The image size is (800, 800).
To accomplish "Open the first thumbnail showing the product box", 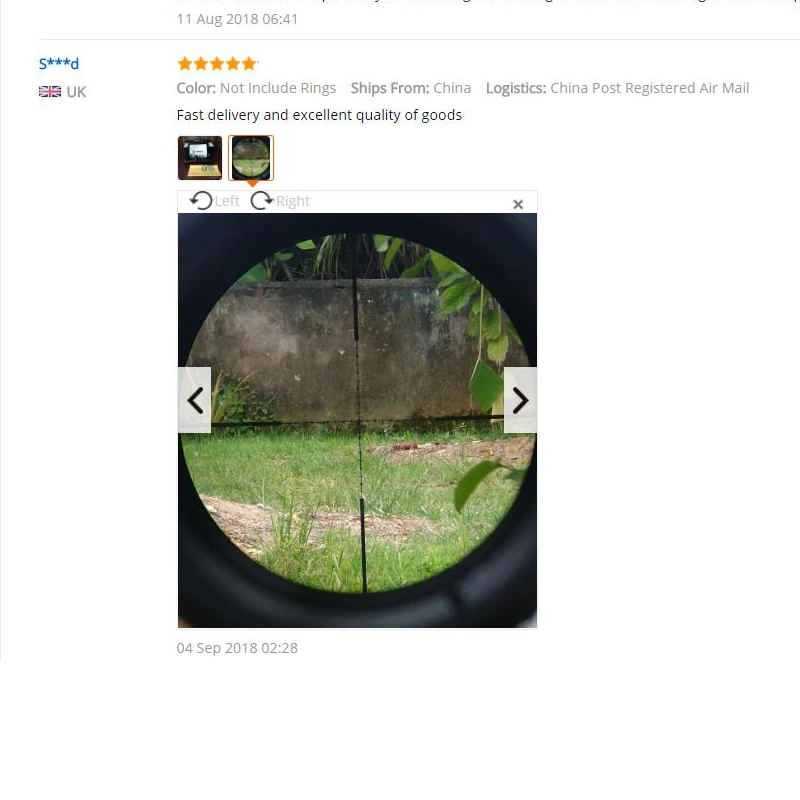I will pyautogui.click(x=200, y=158).
